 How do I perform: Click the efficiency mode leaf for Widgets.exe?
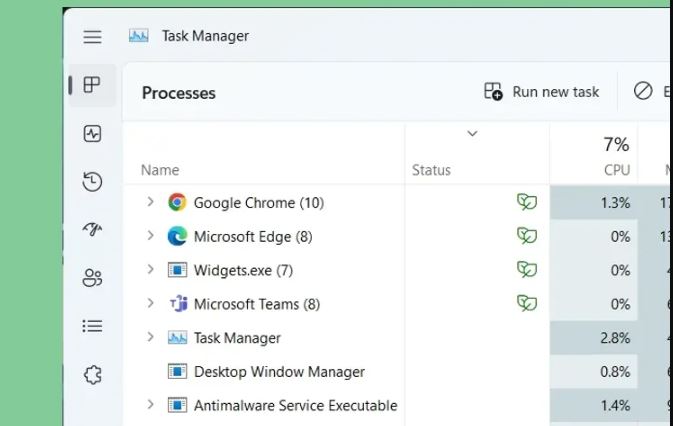tap(527, 269)
